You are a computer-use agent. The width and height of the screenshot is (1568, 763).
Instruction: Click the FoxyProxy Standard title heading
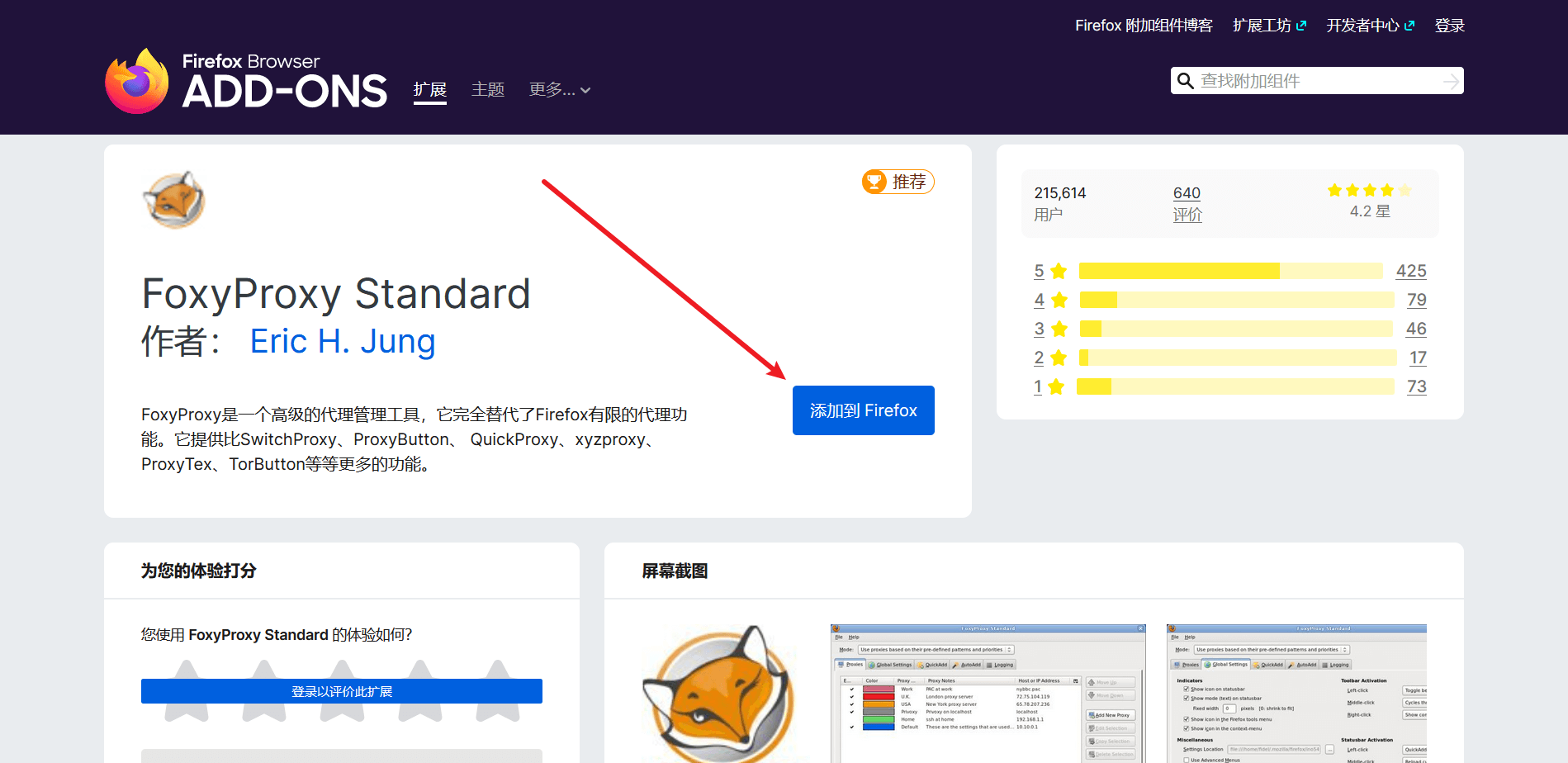click(336, 294)
